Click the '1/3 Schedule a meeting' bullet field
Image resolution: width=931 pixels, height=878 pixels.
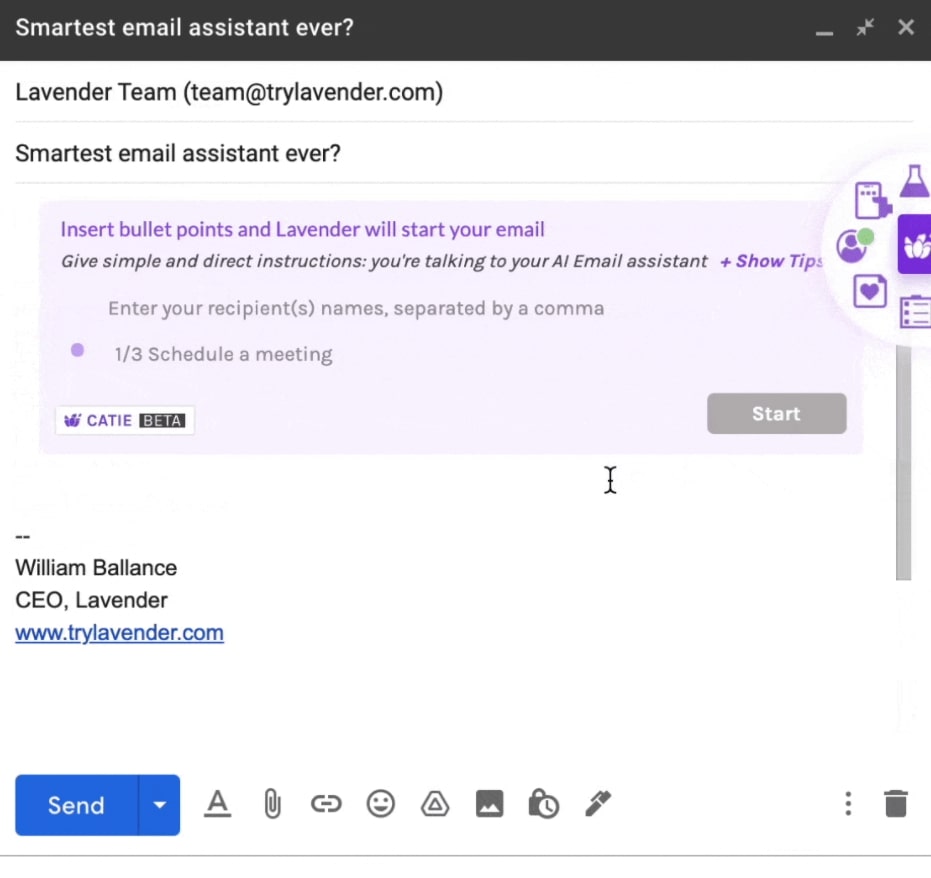[223, 354]
